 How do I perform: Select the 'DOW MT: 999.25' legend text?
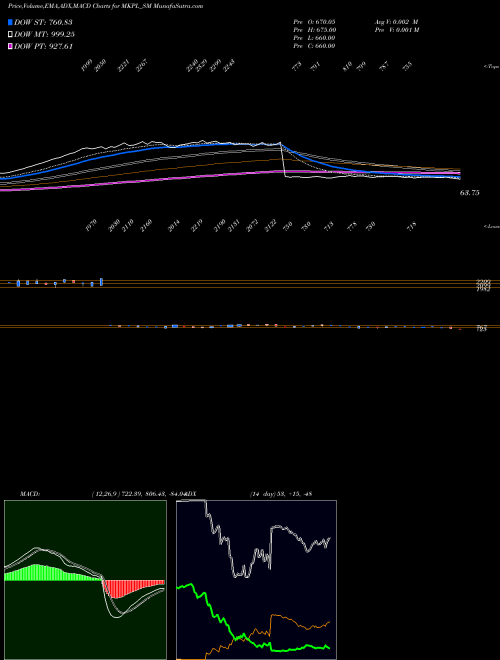click(44, 35)
